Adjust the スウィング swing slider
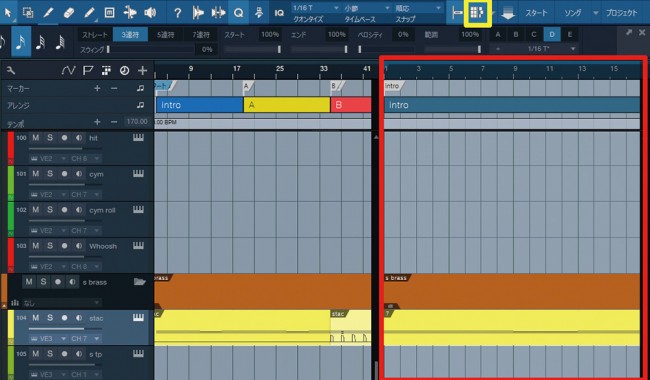Viewport: 650px width, 380px height. [x=150, y=49]
